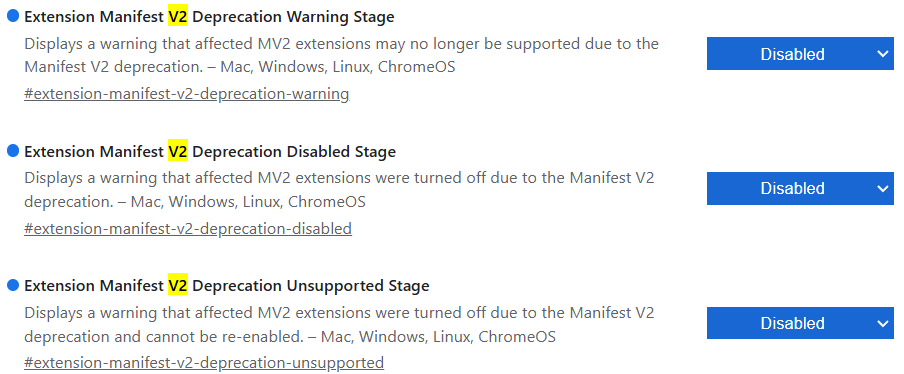
Task: Click the blue dot beside Deprecation Disabled Stage
Action: tap(13, 151)
